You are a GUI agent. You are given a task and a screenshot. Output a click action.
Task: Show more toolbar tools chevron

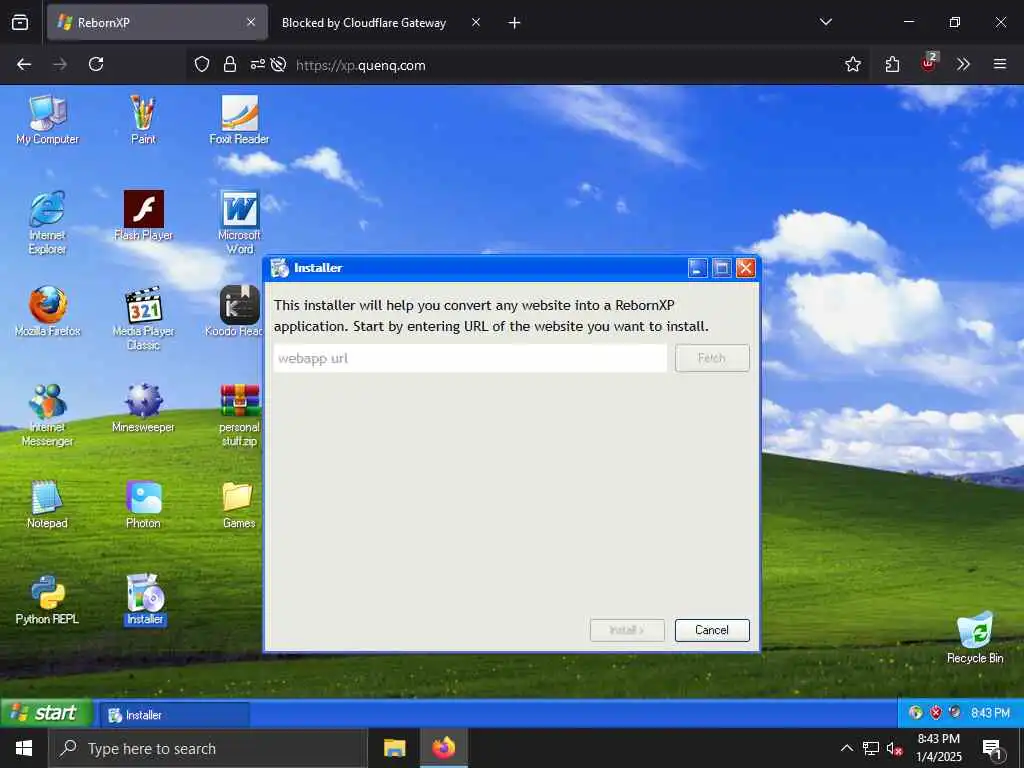tap(963, 64)
